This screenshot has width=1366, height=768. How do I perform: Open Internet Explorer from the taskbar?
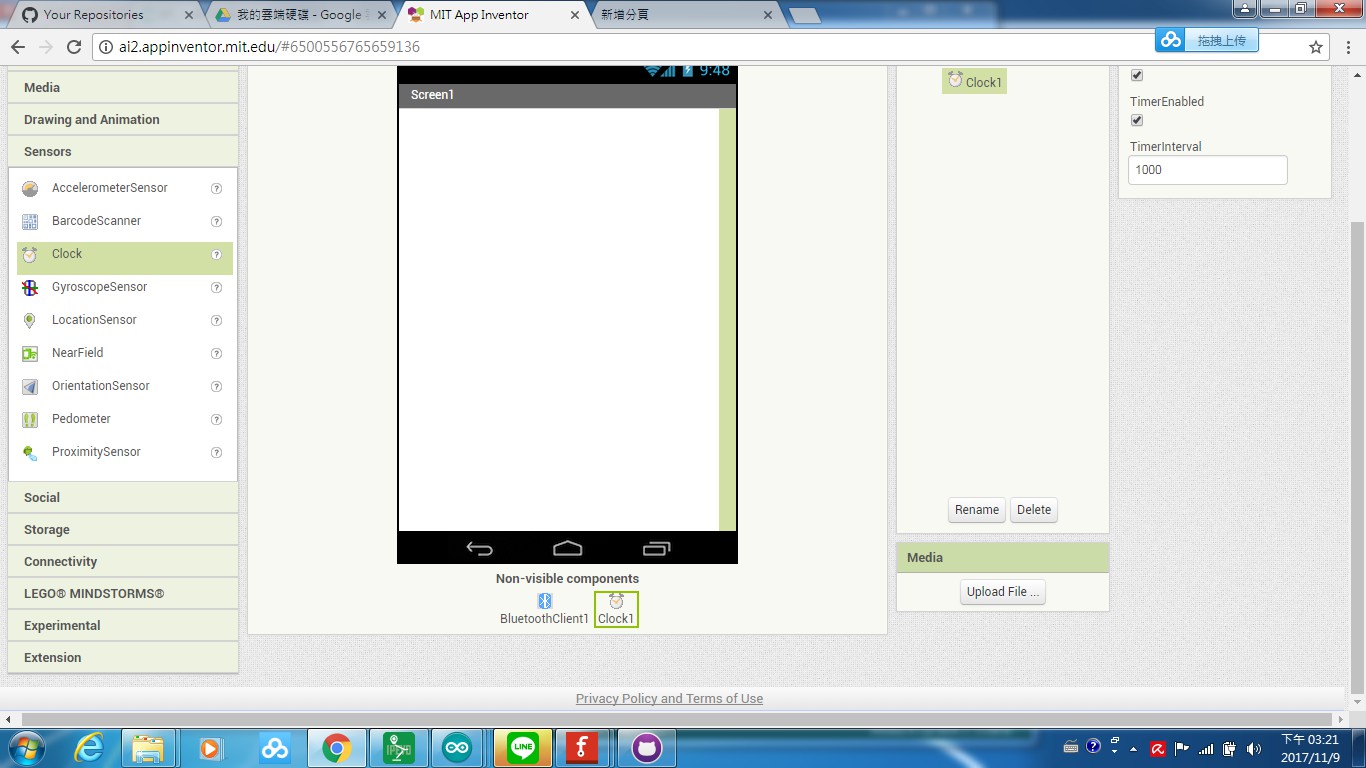pyautogui.click(x=89, y=748)
